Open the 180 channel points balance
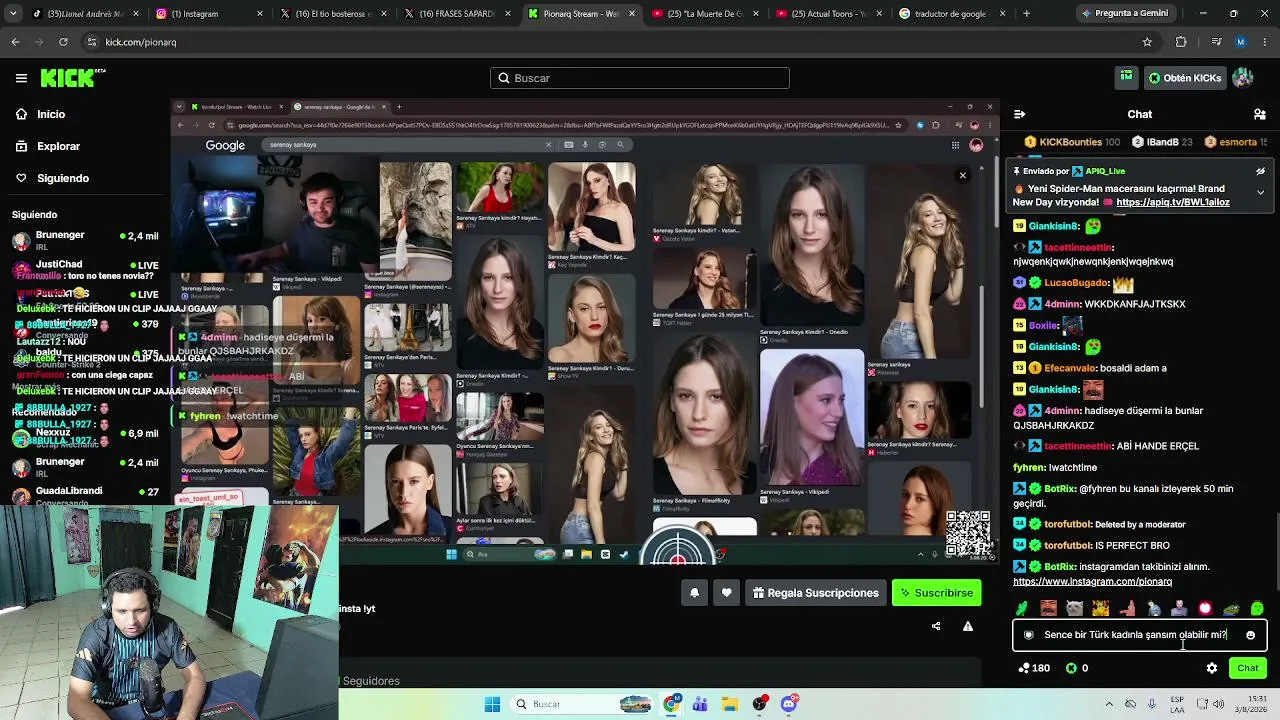1280x720 pixels. pyautogui.click(x=1033, y=668)
